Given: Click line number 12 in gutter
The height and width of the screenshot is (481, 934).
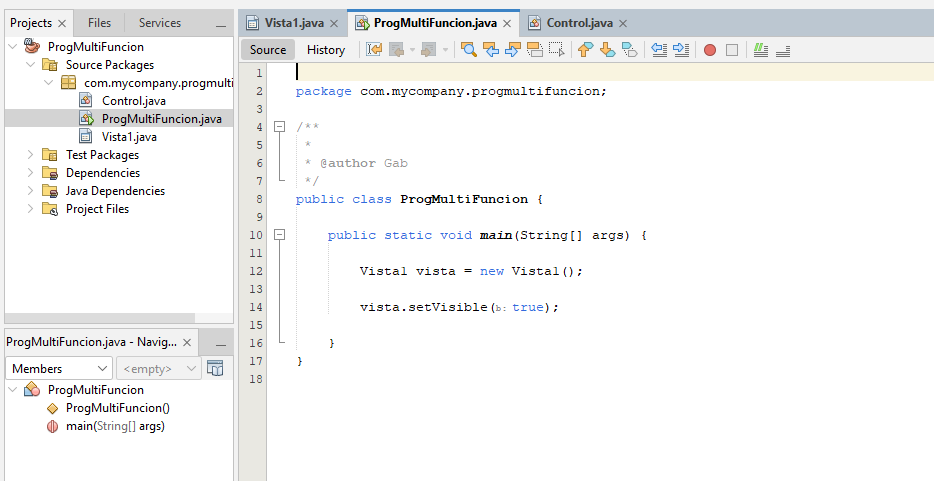Looking at the screenshot, I should [256, 271].
